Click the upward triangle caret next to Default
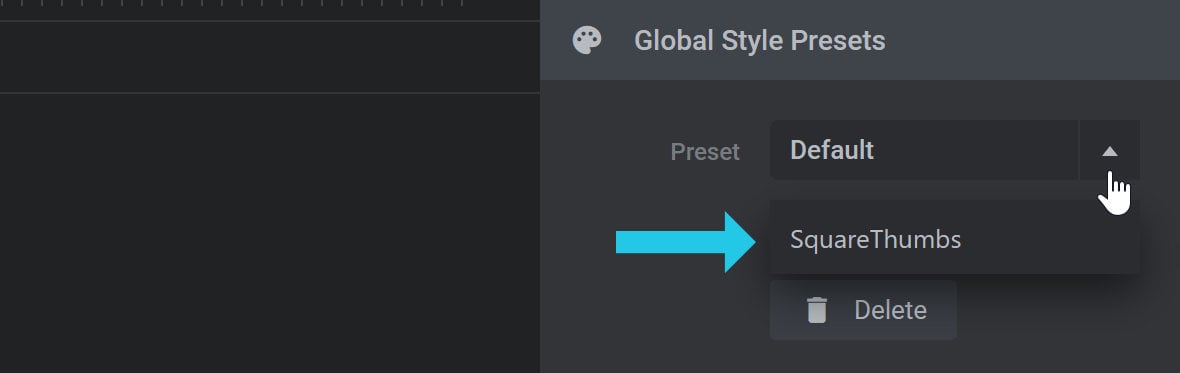This screenshot has width=1180, height=373. [x=1109, y=151]
